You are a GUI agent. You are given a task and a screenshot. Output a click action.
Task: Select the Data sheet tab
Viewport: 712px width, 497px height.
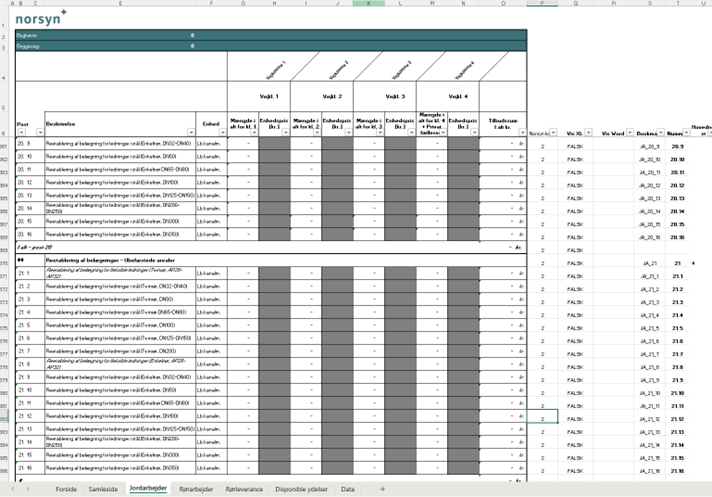click(x=347, y=488)
